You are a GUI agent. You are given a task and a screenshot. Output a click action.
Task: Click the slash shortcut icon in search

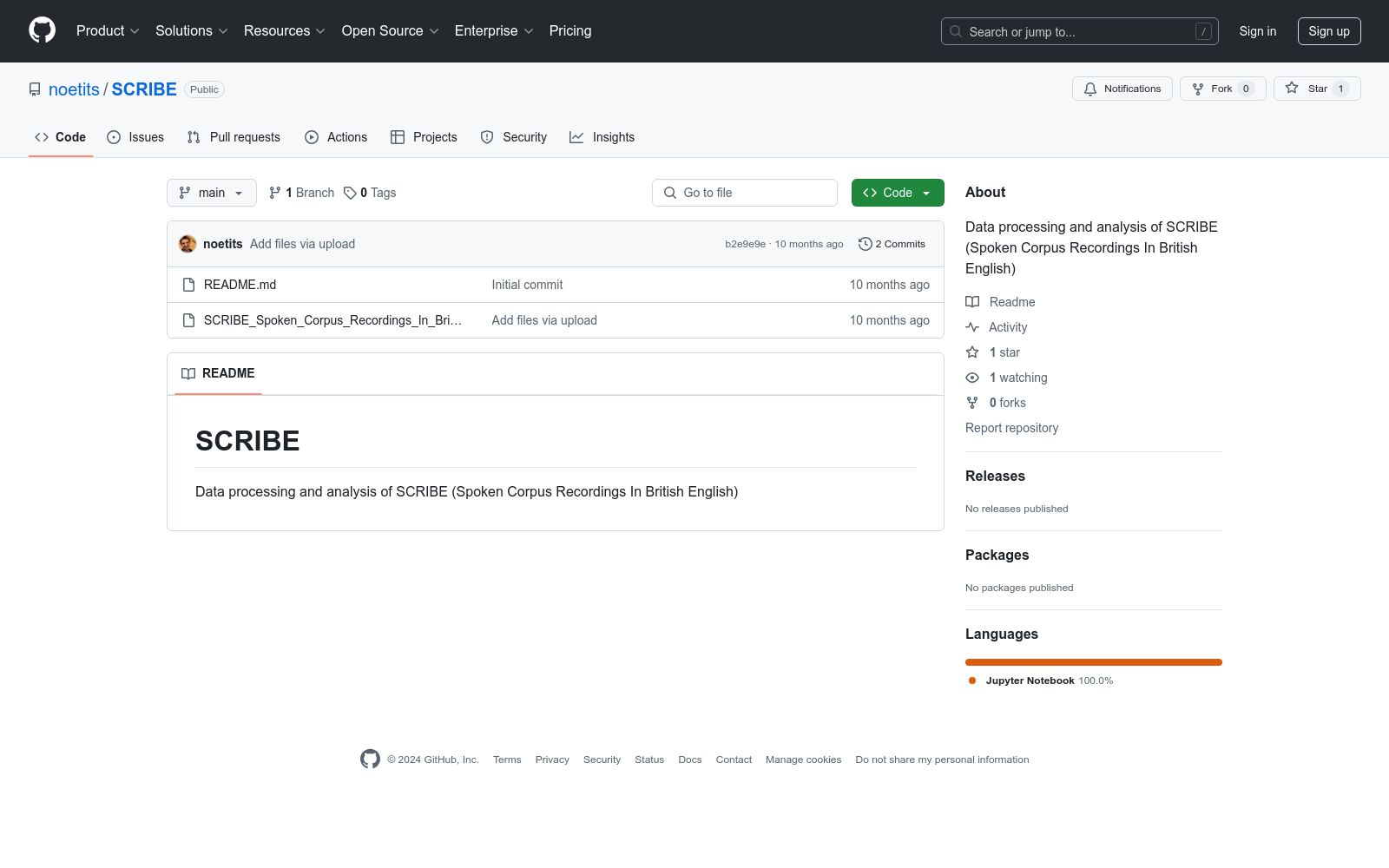point(1203,31)
